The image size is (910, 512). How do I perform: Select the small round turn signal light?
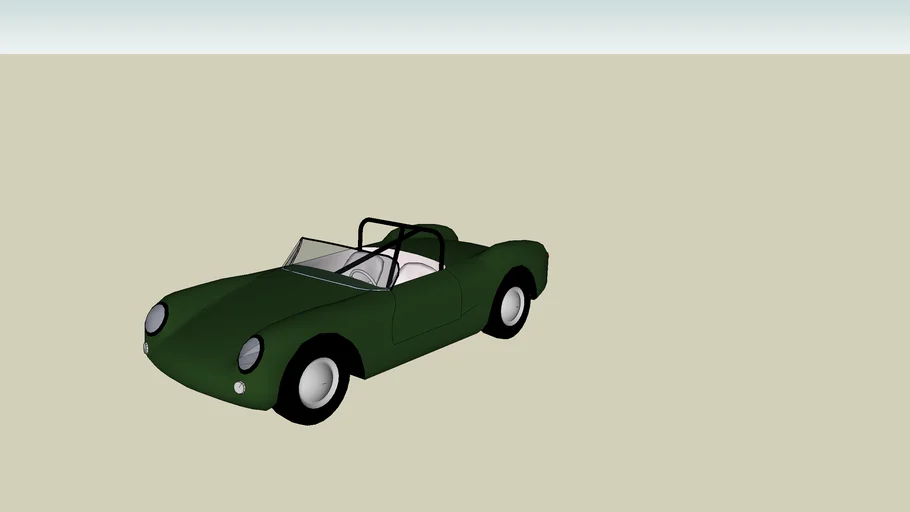pyautogui.click(x=240, y=387)
